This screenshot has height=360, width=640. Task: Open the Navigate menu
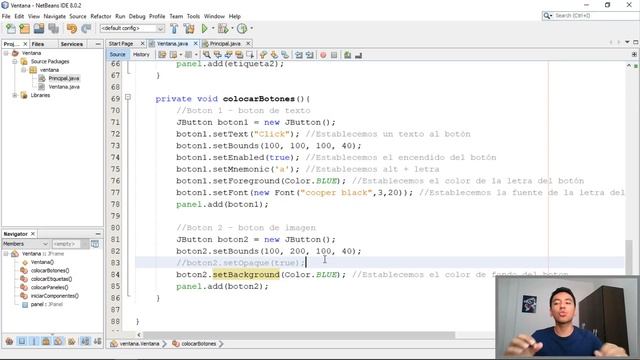(x=55, y=16)
